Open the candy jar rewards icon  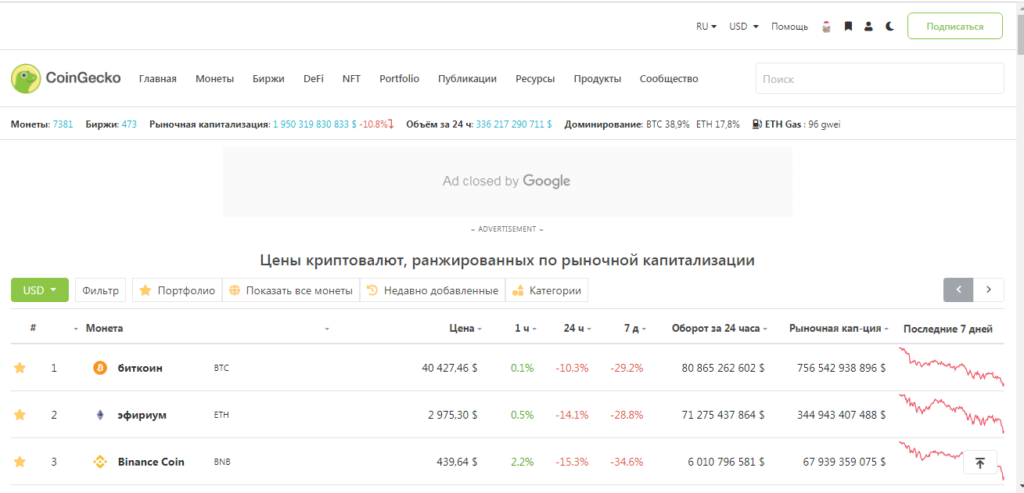(x=827, y=27)
